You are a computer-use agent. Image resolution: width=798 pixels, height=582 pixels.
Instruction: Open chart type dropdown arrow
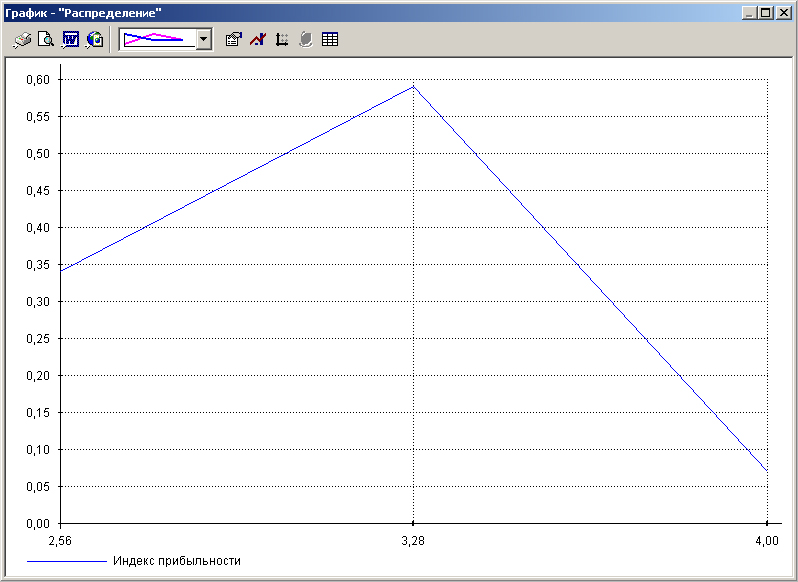[x=204, y=39]
